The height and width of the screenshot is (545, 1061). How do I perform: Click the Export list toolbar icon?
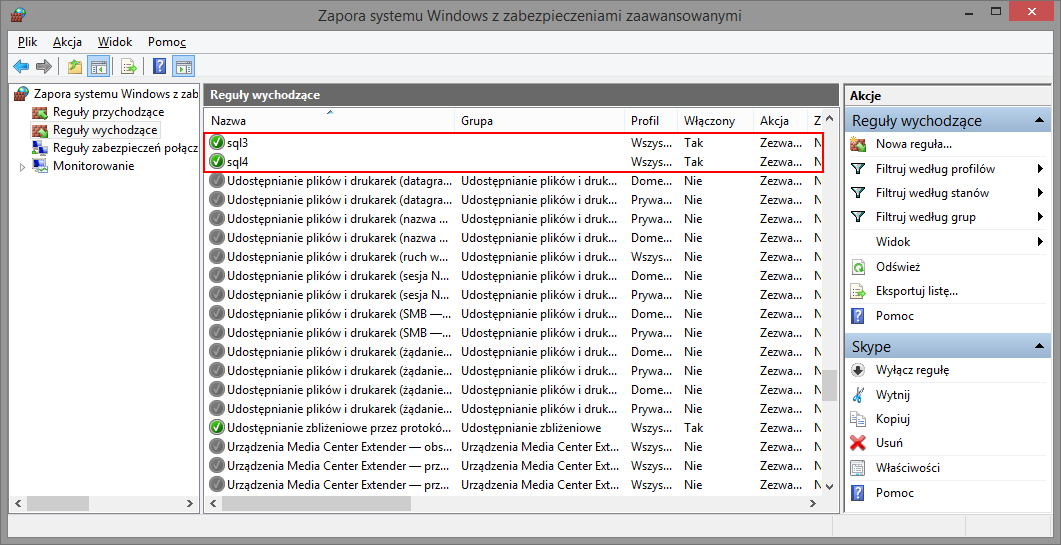[129, 66]
